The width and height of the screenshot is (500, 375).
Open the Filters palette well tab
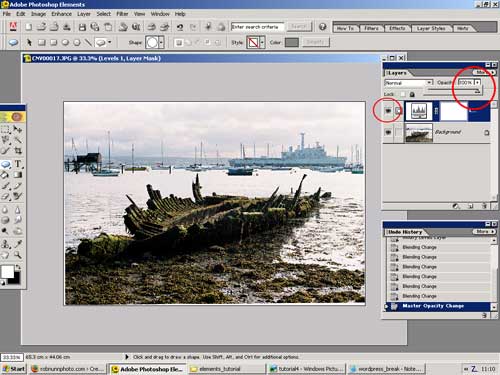tap(371, 28)
